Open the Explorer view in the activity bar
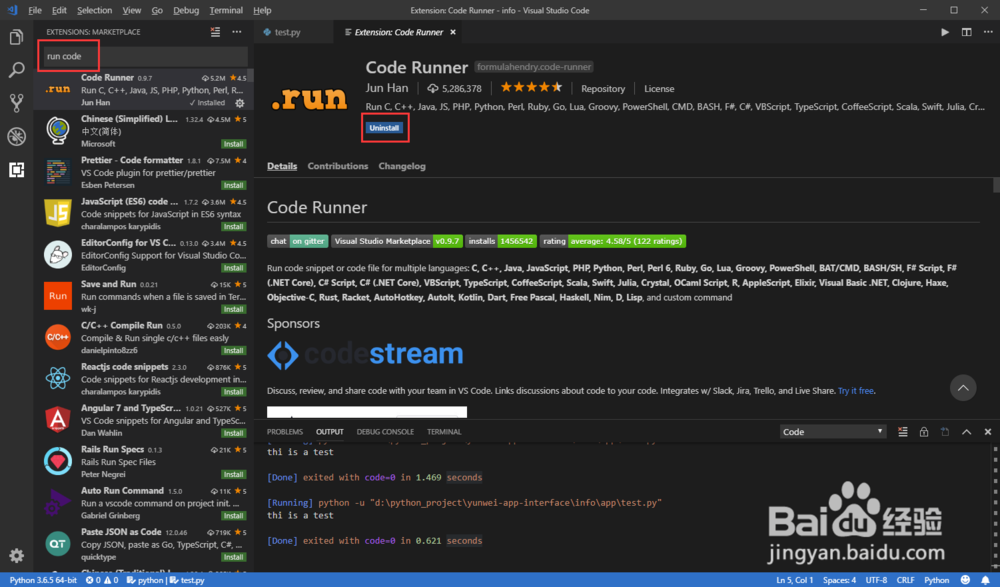This screenshot has height=587, width=1000. [x=15, y=36]
